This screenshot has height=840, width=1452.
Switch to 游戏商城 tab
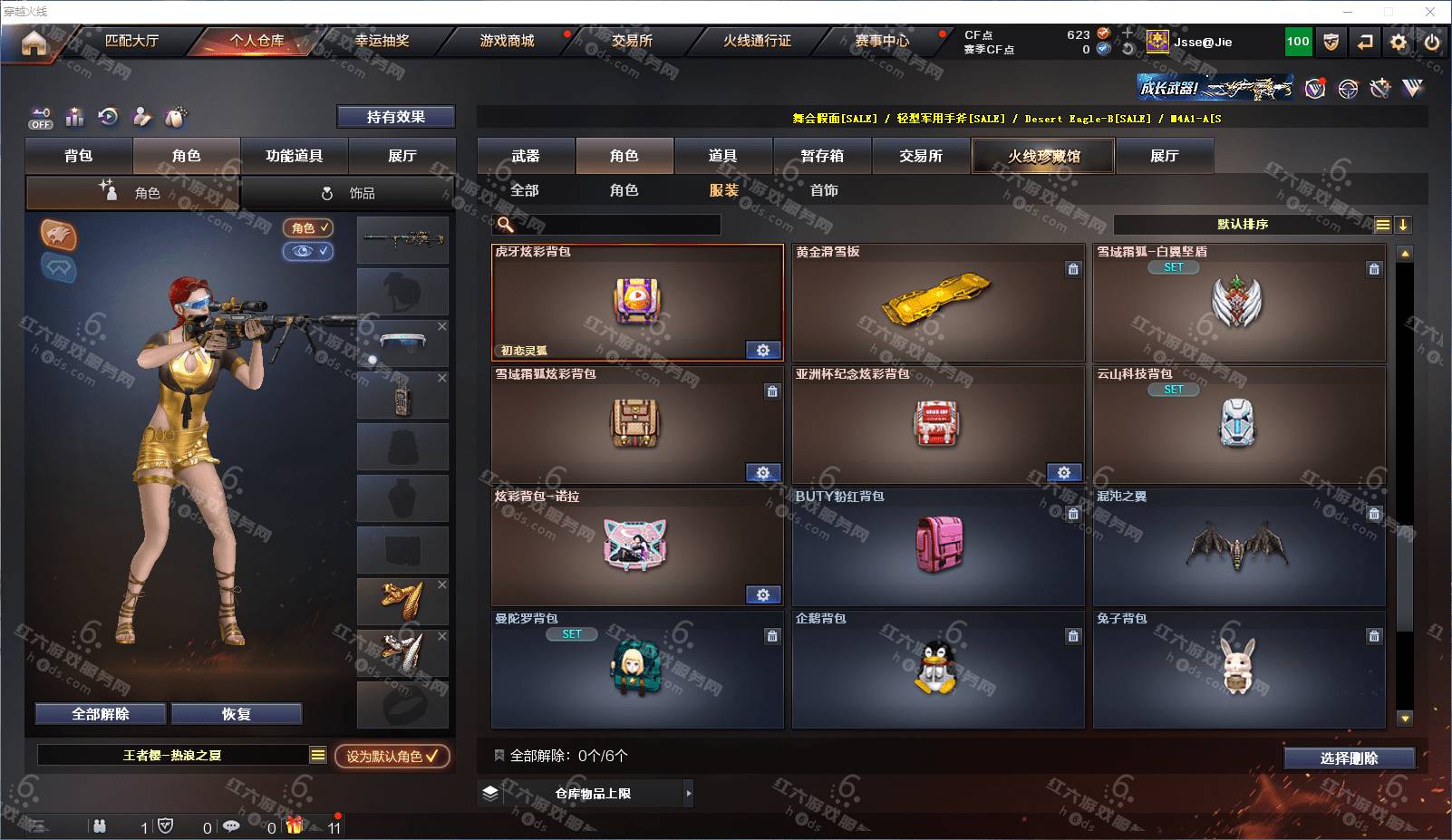click(x=507, y=41)
